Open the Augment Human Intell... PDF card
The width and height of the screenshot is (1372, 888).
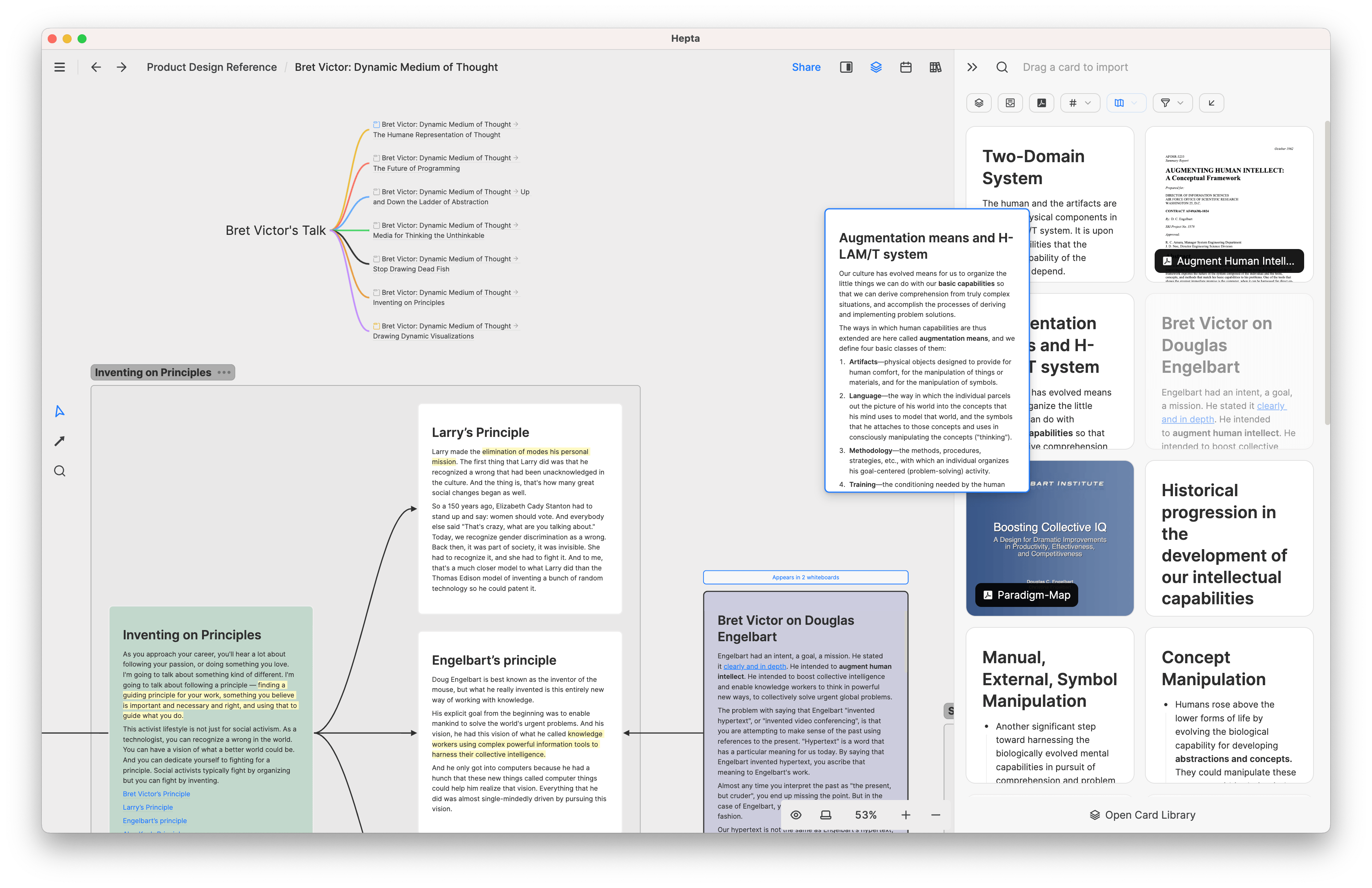pyautogui.click(x=1228, y=205)
